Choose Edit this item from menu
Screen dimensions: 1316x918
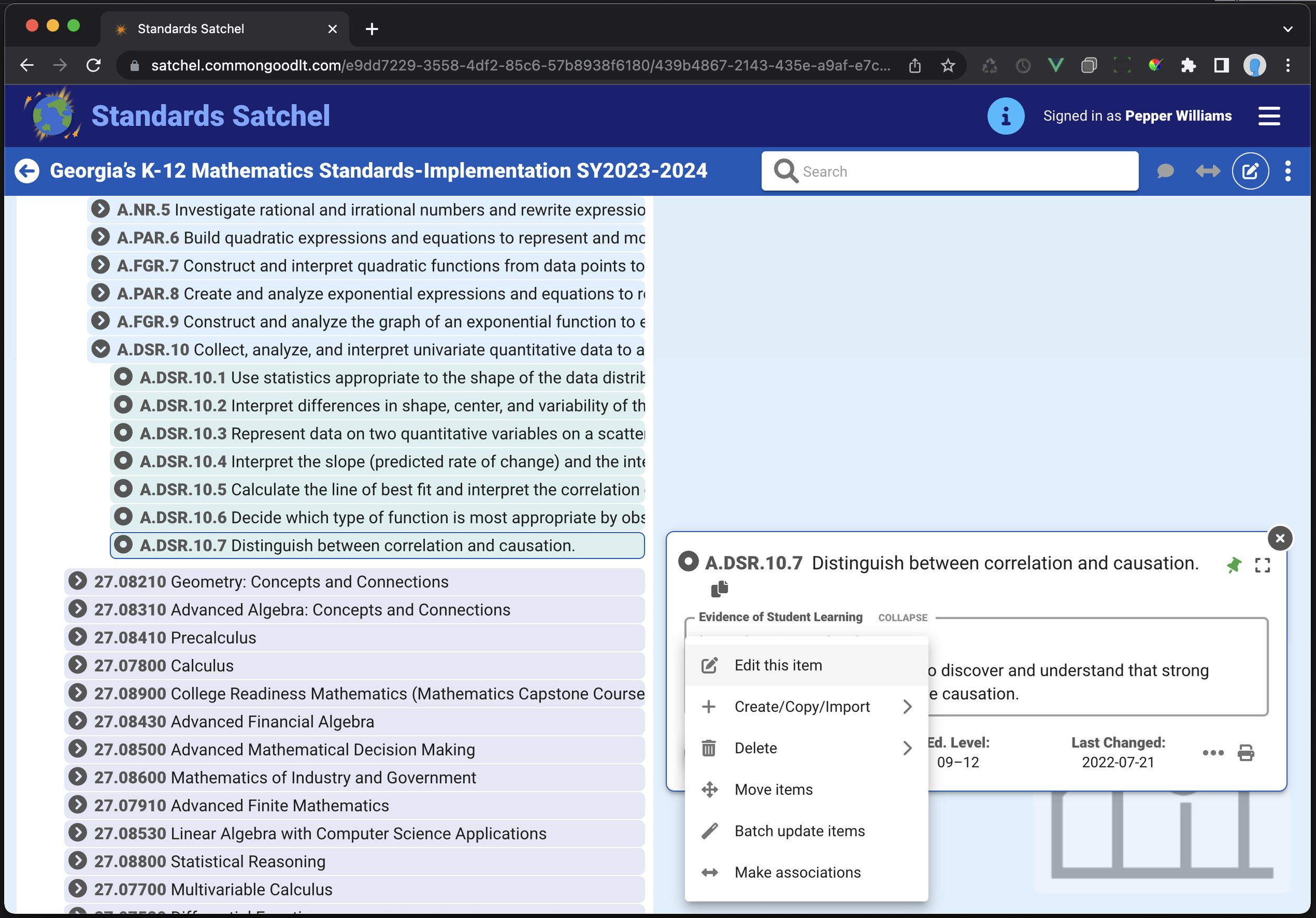pos(778,665)
